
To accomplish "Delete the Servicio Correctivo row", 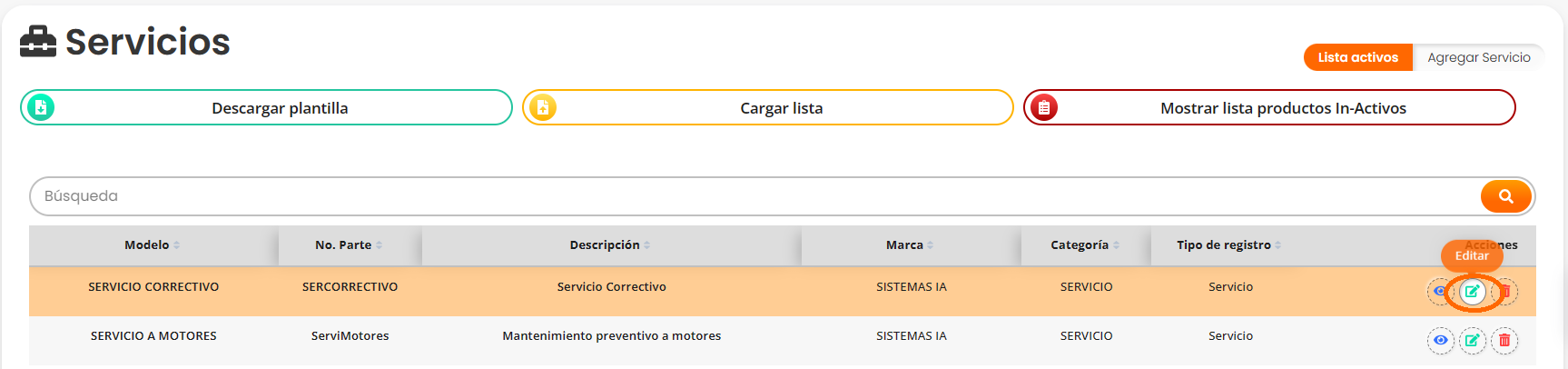I will 1504,292.
